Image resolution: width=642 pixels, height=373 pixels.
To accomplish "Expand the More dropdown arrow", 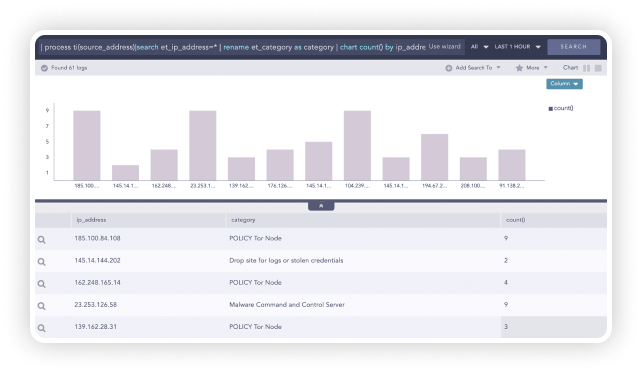I will [x=545, y=68].
